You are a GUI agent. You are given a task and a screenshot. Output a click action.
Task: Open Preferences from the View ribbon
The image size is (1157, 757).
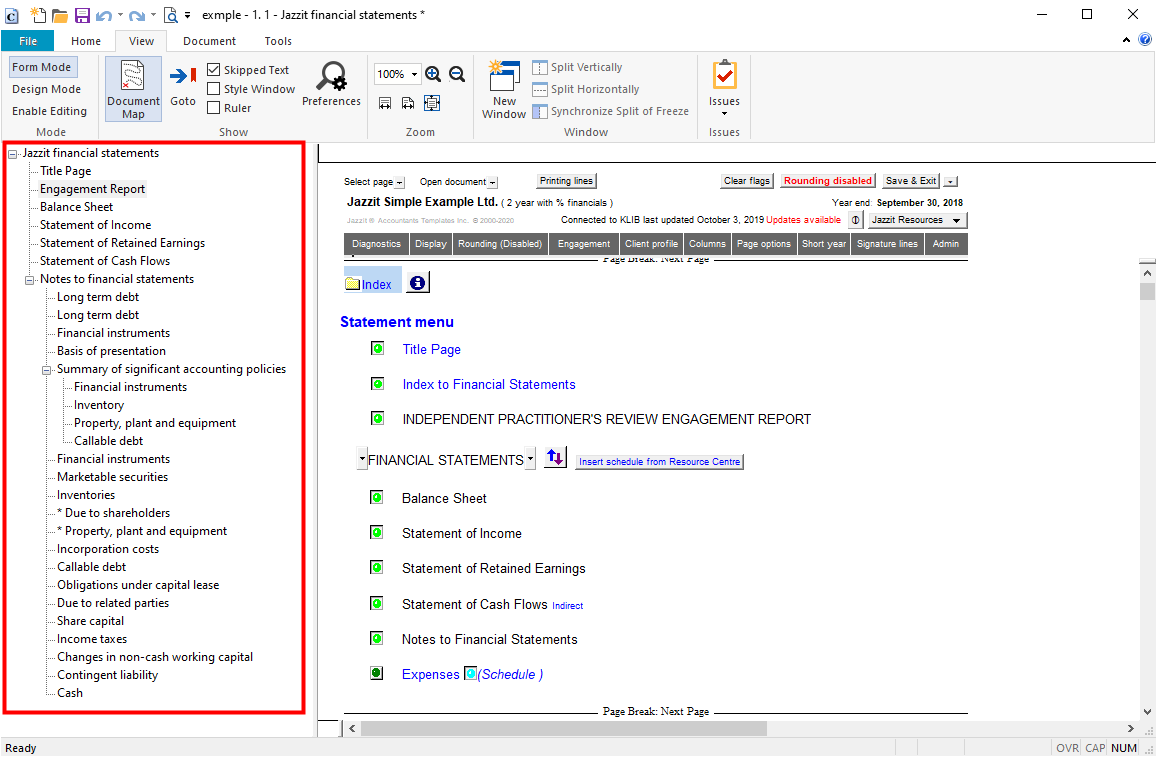click(331, 84)
